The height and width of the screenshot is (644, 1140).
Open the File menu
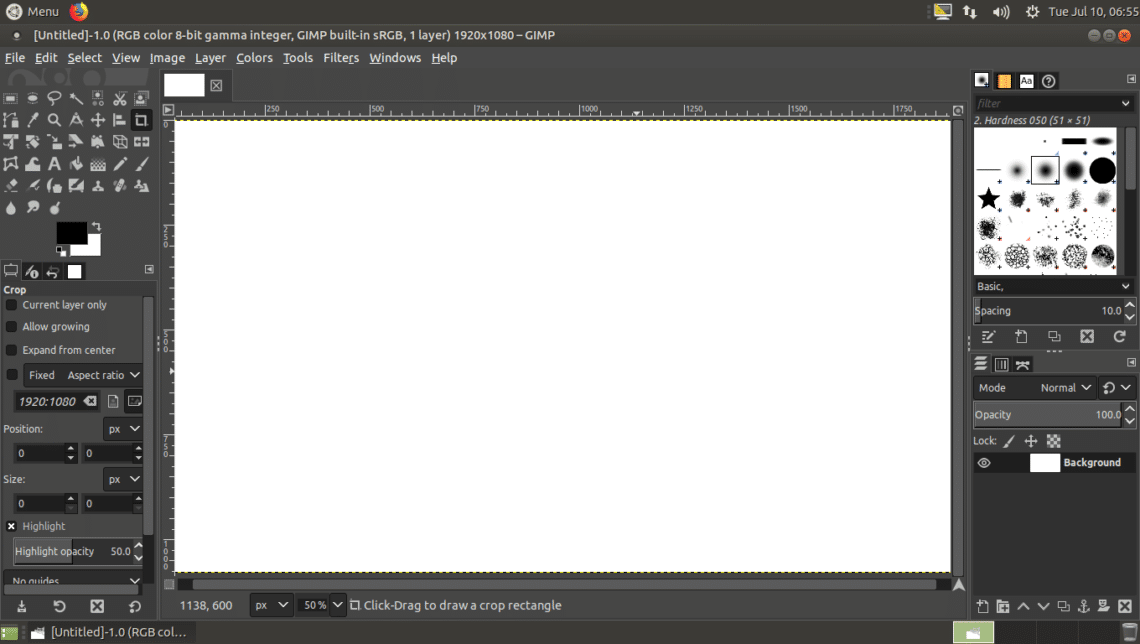[15, 58]
